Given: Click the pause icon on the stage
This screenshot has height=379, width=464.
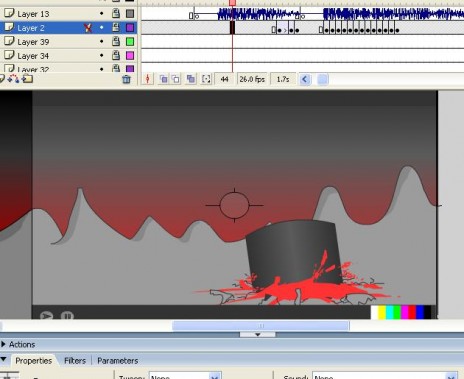Looking at the screenshot, I should tap(67, 316).
